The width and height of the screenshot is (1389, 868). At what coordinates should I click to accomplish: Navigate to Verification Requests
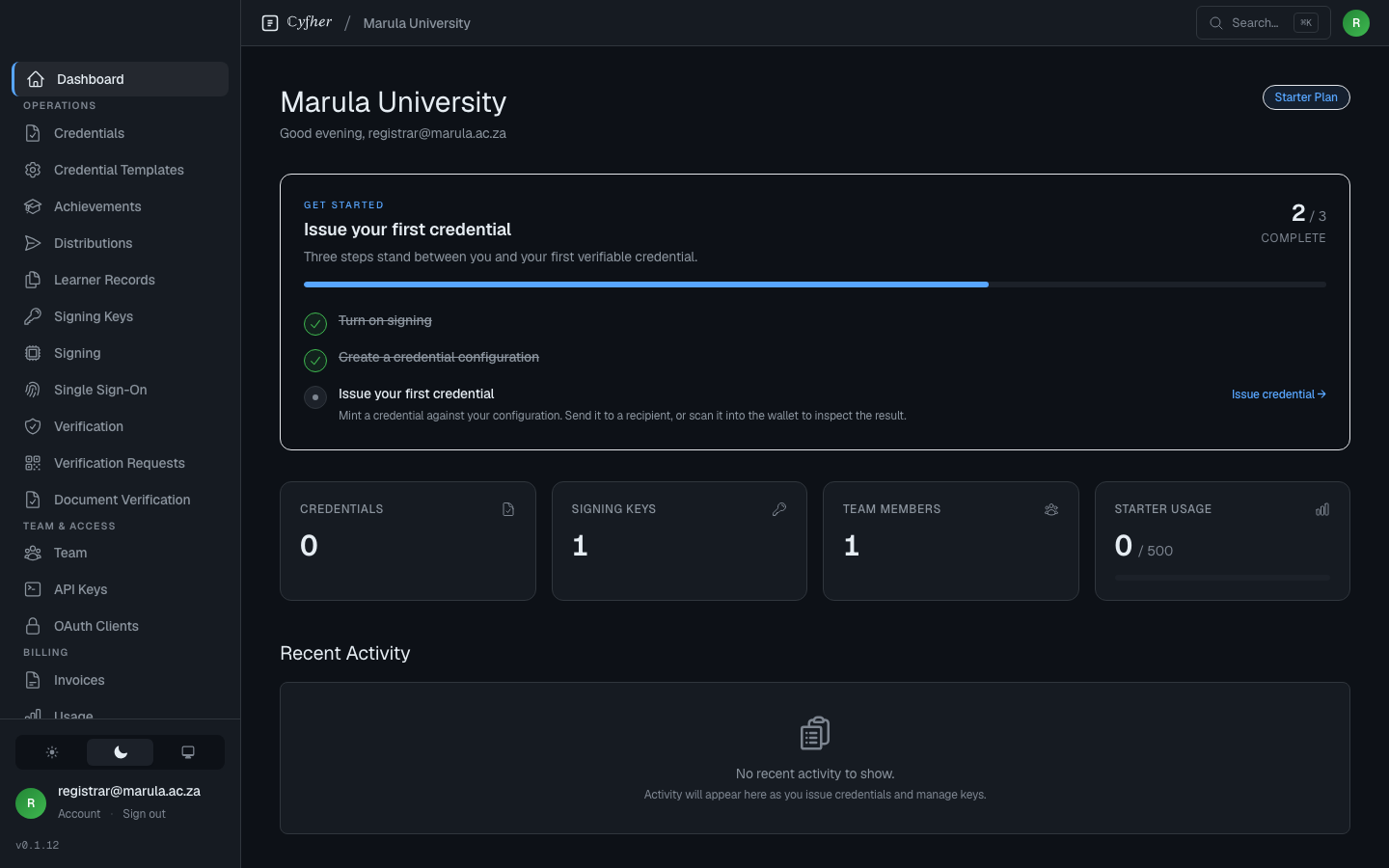point(121,463)
